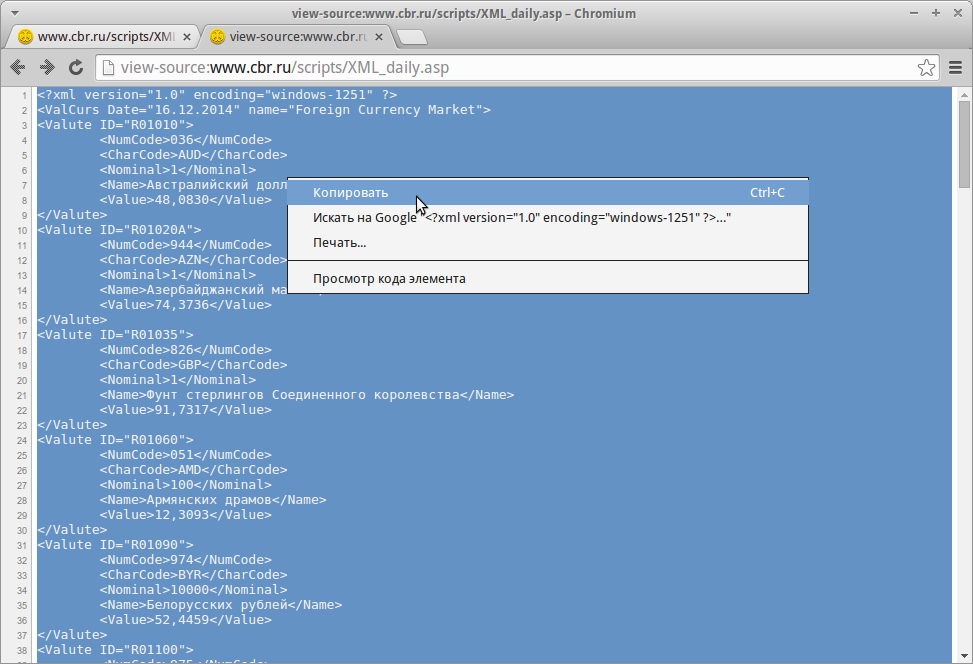Click the favicon on the view-source tab
The height and width of the screenshot is (664, 973).
tap(218, 35)
